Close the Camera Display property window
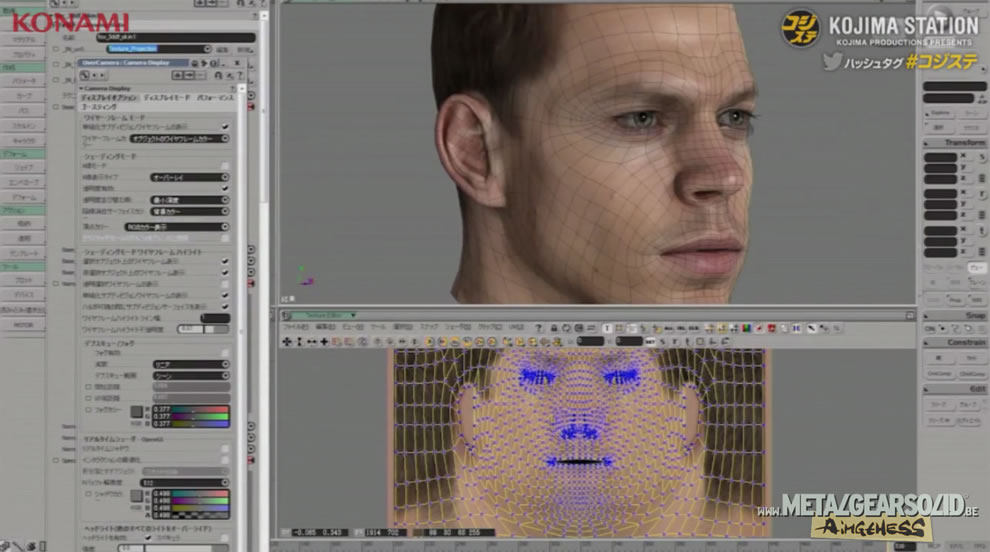This screenshot has width=990, height=552. [x=237, y=63]
